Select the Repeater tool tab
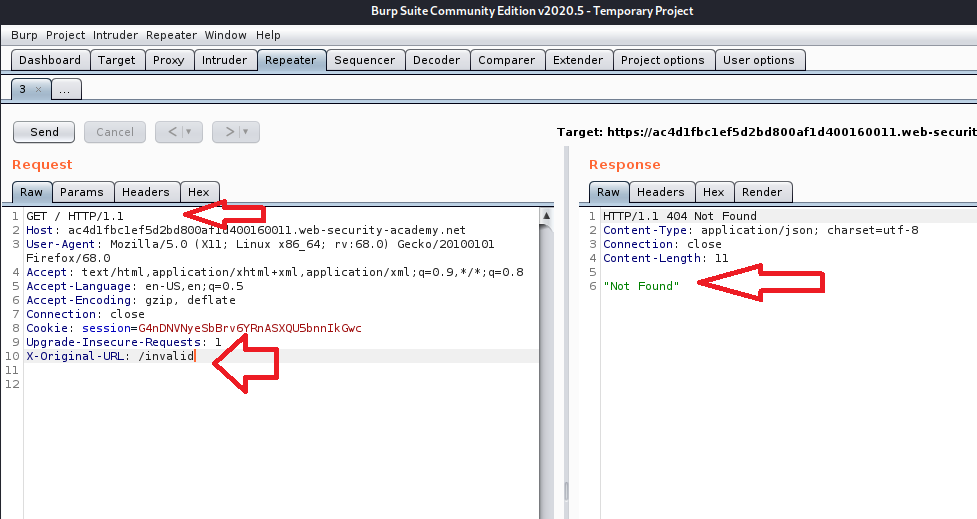The height and width of the screenshot is (519, 977). [x=290, y=60]
